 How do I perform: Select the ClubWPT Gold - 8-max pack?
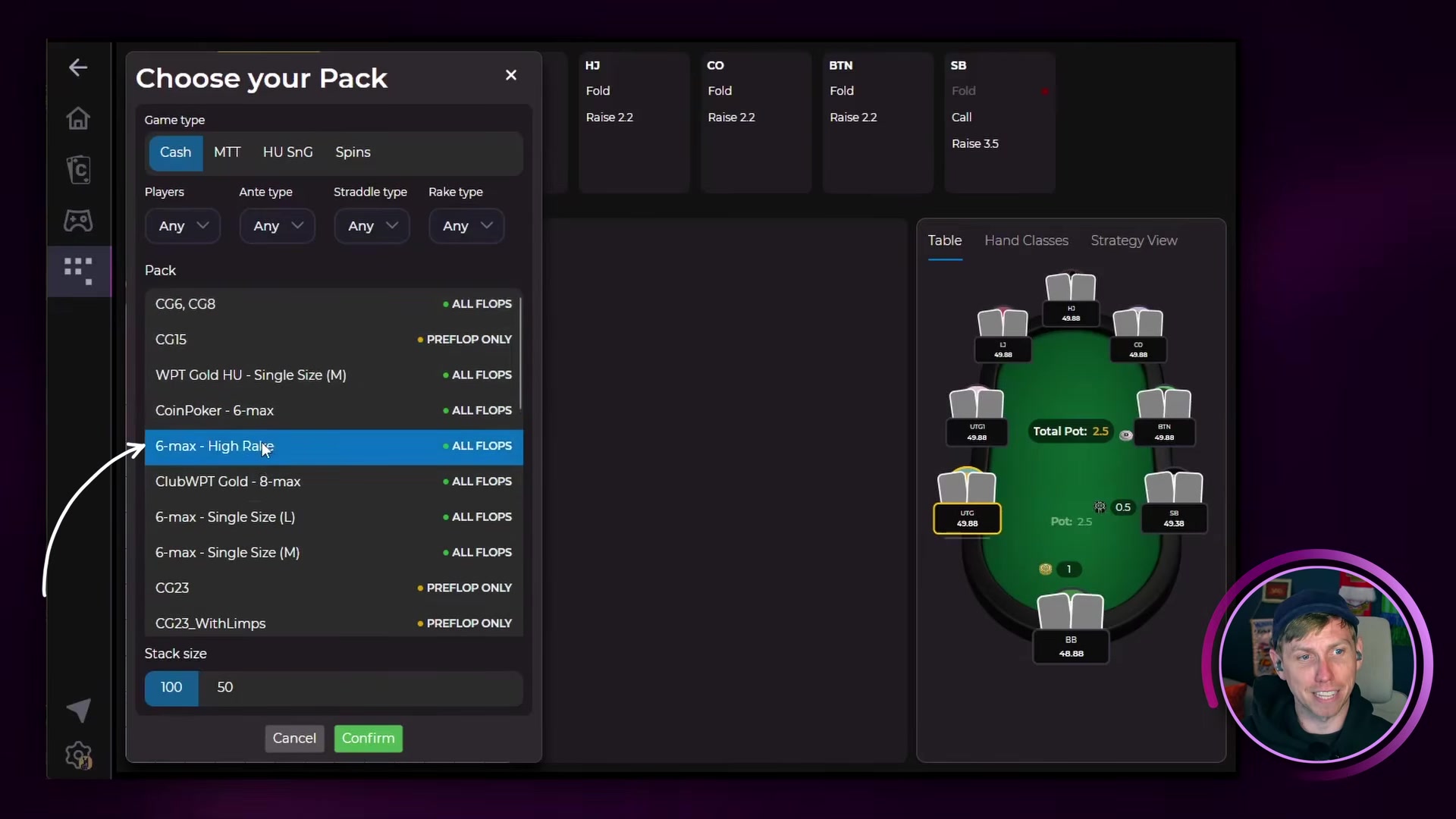point(333,482)
